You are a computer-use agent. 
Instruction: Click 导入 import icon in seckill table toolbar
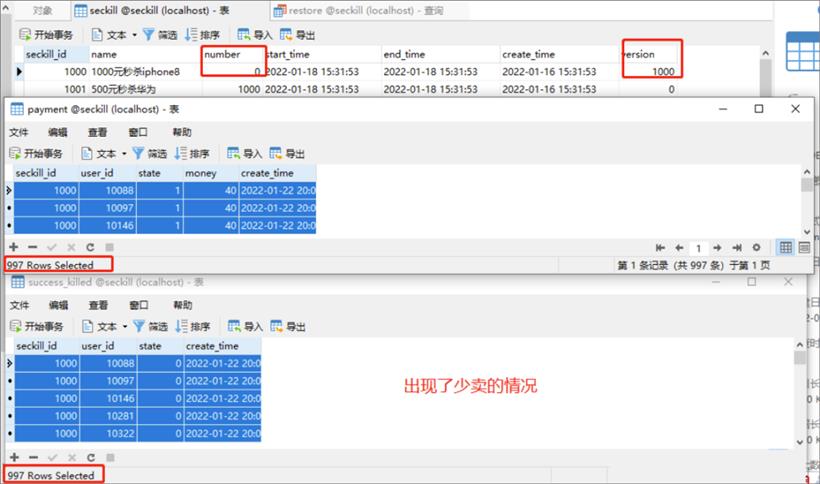pos(255,35)
